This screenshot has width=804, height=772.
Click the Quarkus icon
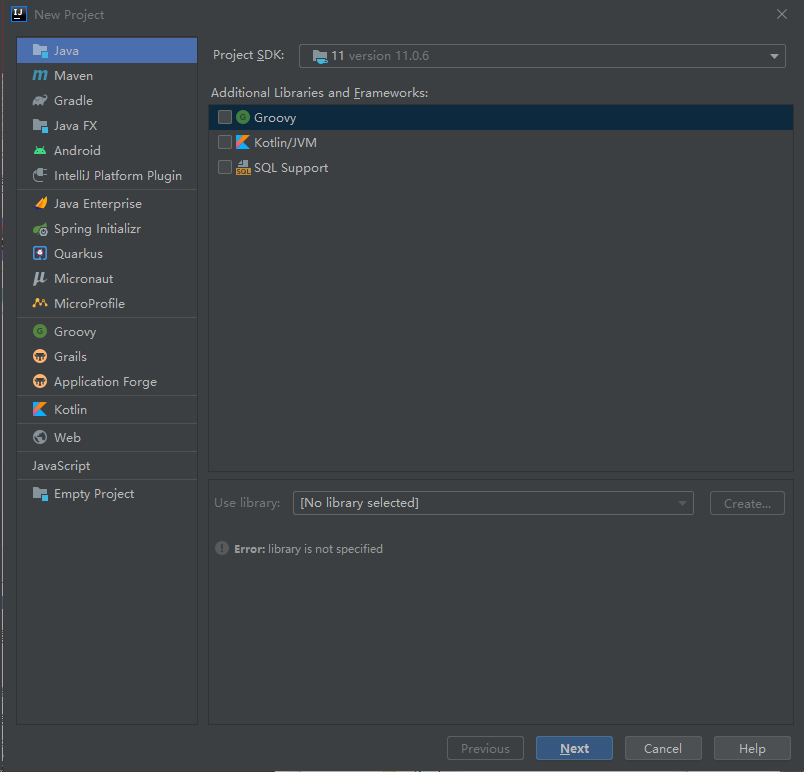[x=40, y=253]
